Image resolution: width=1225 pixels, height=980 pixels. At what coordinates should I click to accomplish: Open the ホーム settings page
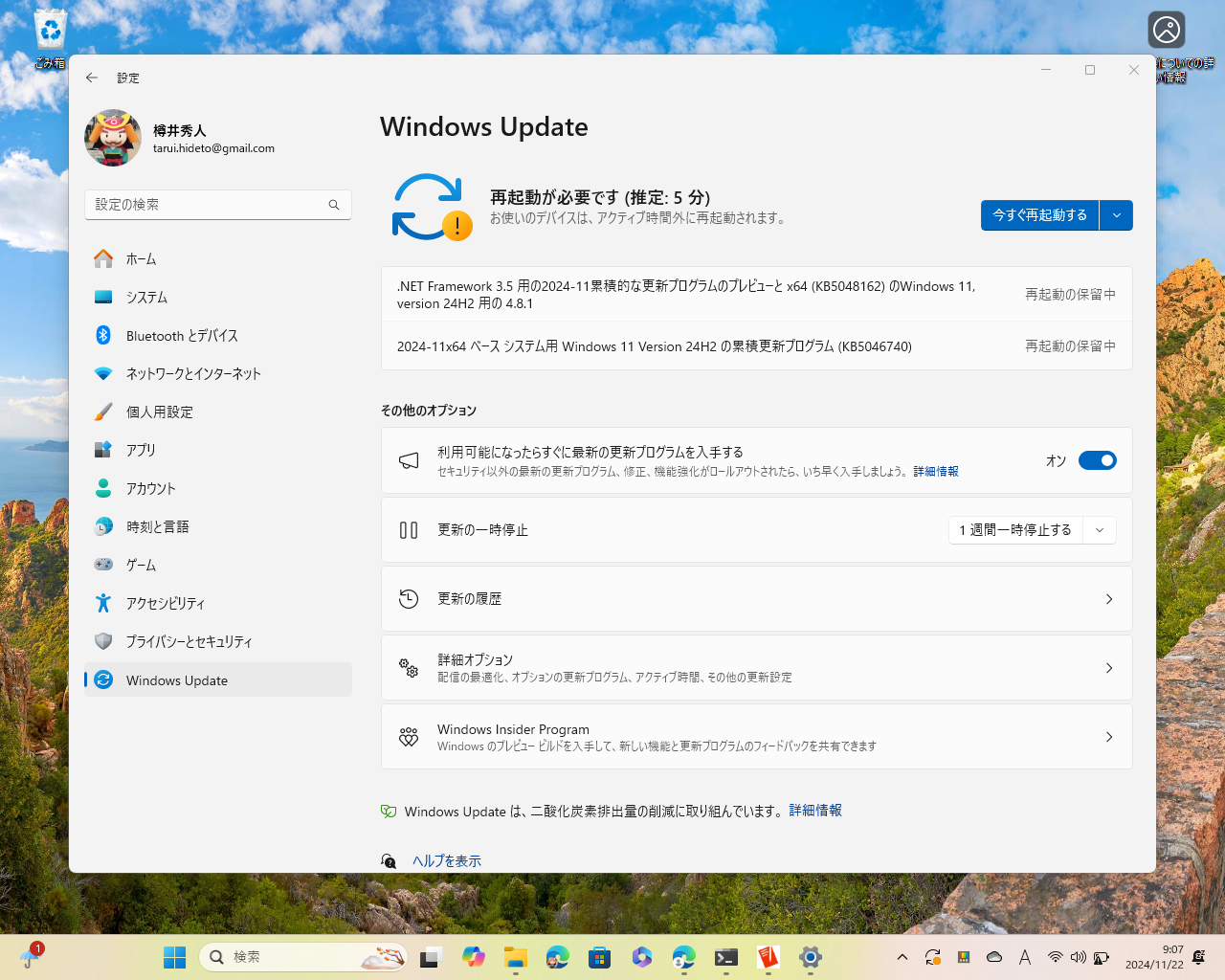(218, 259)
